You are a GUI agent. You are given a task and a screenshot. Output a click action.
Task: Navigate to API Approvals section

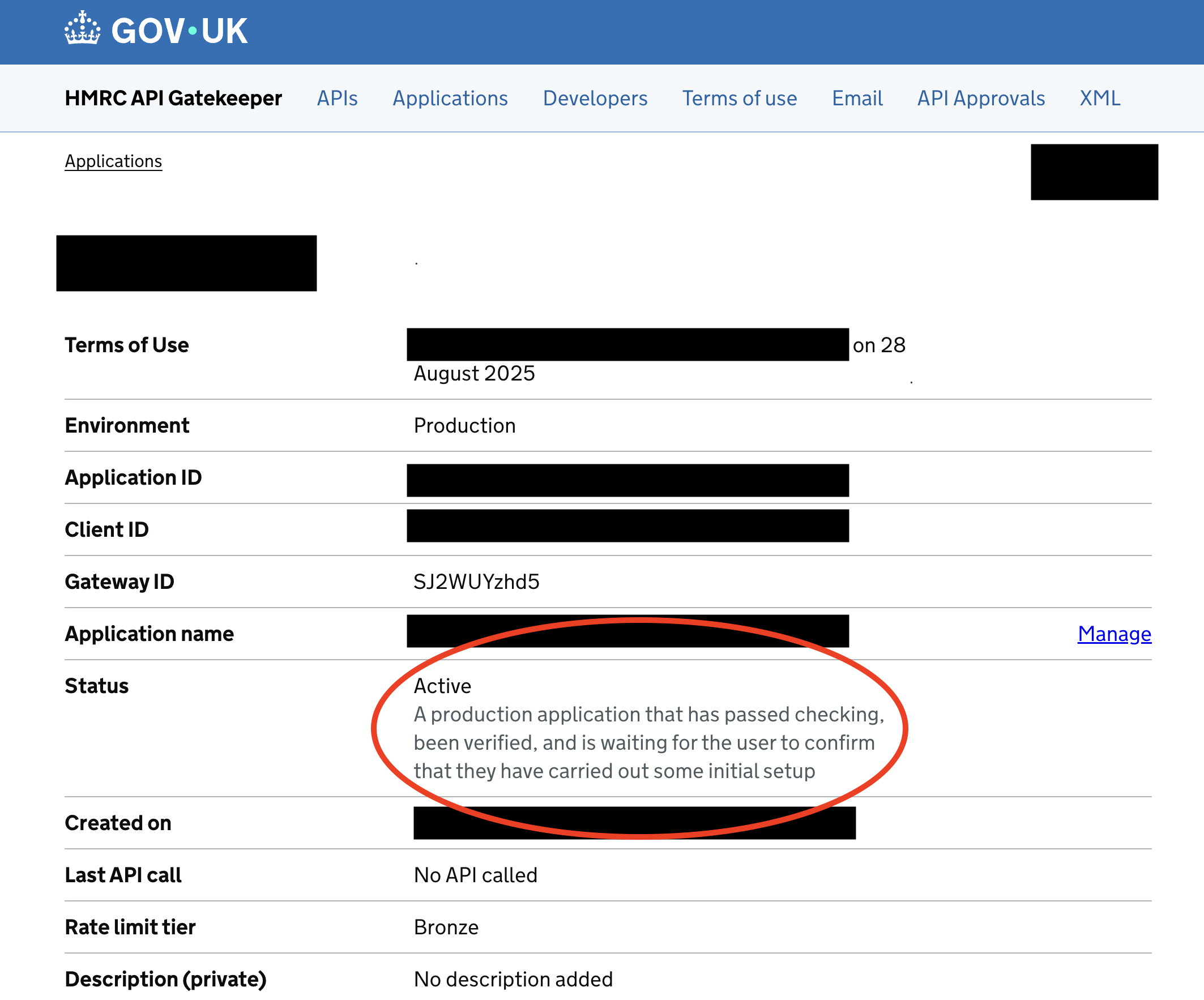(980, 98)
